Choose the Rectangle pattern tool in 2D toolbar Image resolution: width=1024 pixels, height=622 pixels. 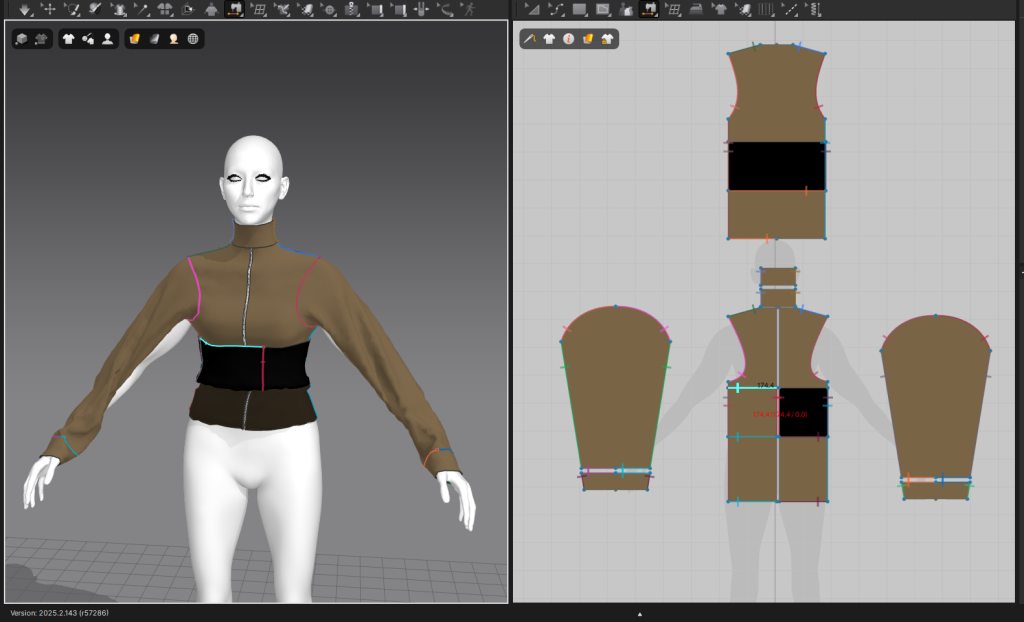pos(578,9)
